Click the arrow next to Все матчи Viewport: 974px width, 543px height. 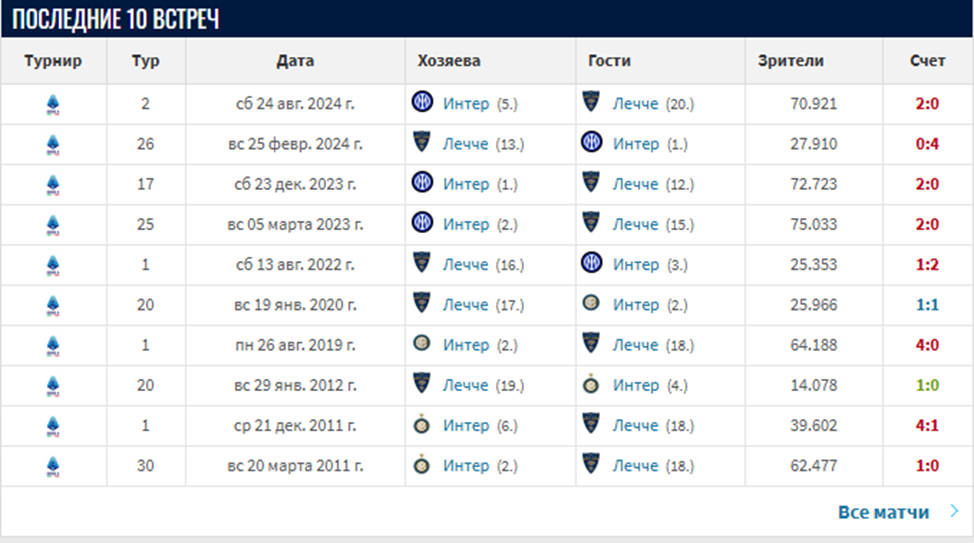tap(953, 512)
